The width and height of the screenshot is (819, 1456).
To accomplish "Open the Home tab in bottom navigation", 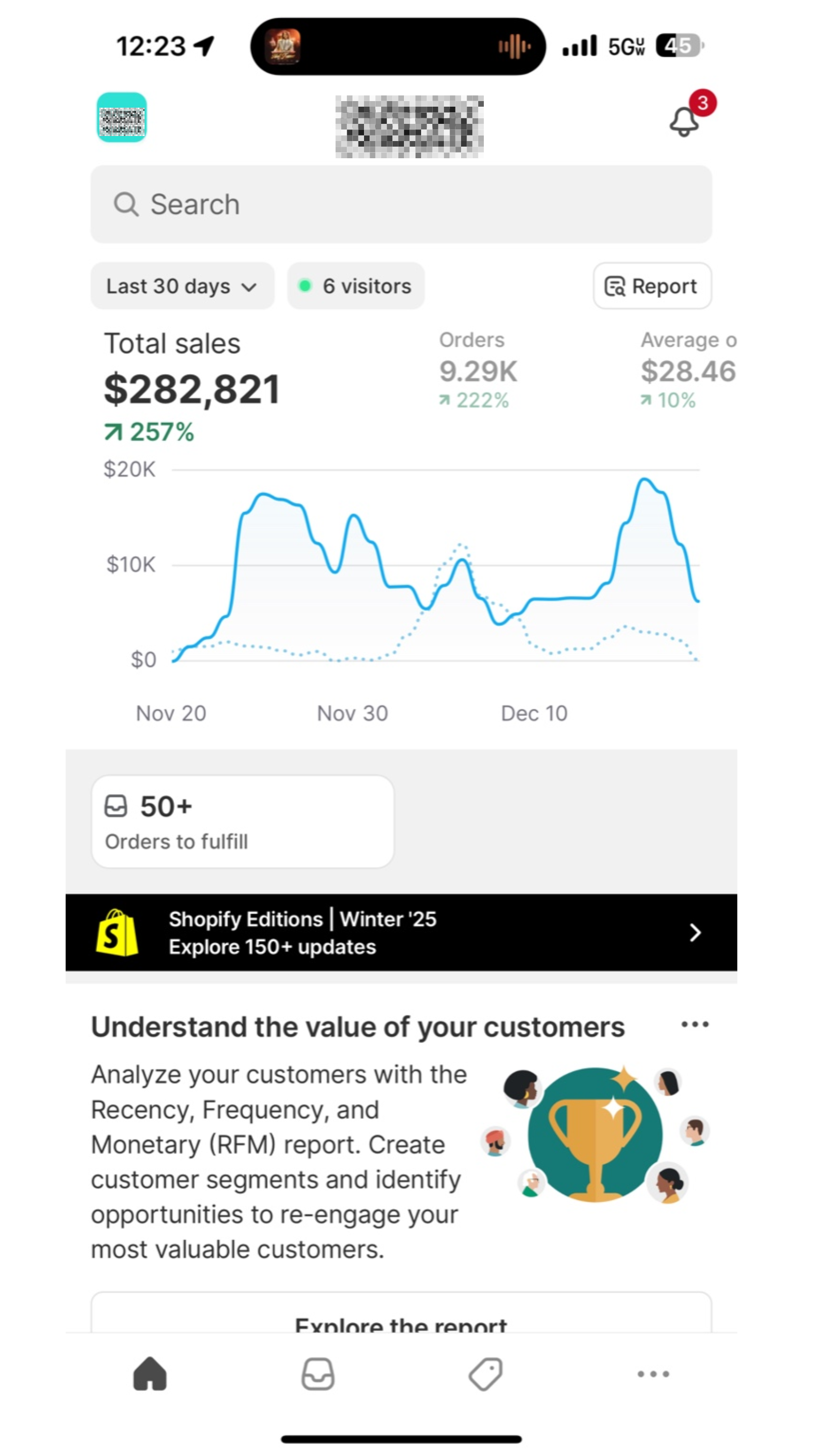I will pyautogui.click(x=150, y=1375).
